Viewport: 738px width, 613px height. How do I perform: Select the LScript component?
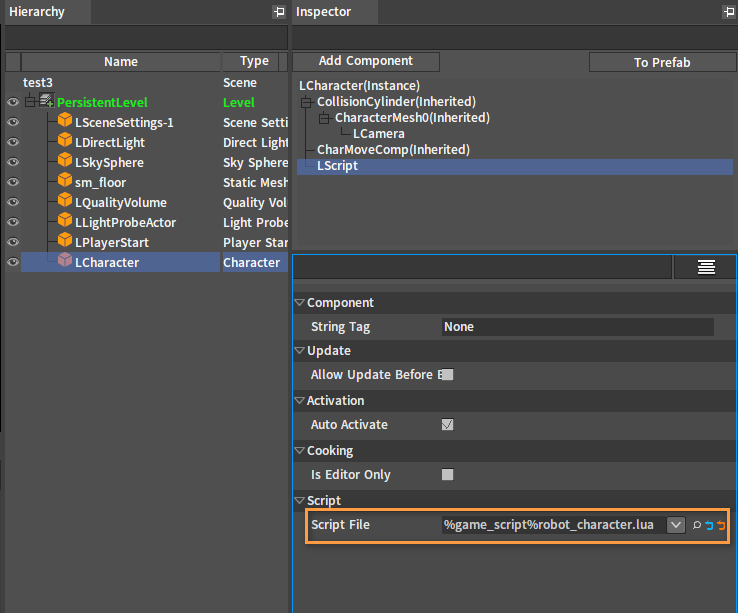(x=515, y=166)
